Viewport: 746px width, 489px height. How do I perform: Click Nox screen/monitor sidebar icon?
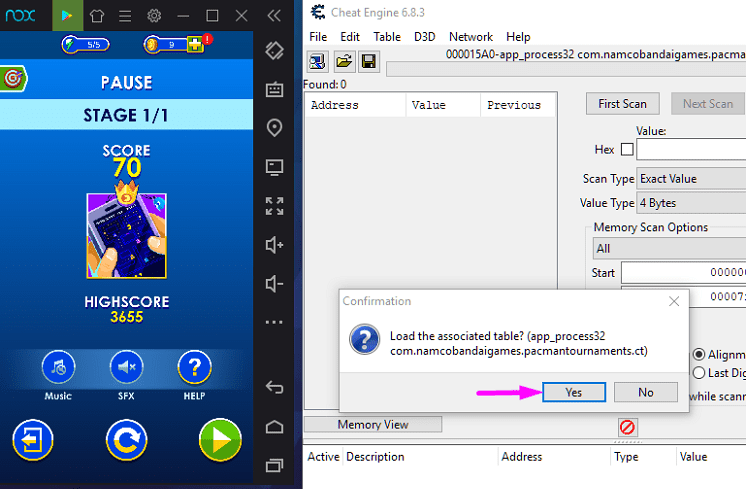coord(275,167)
